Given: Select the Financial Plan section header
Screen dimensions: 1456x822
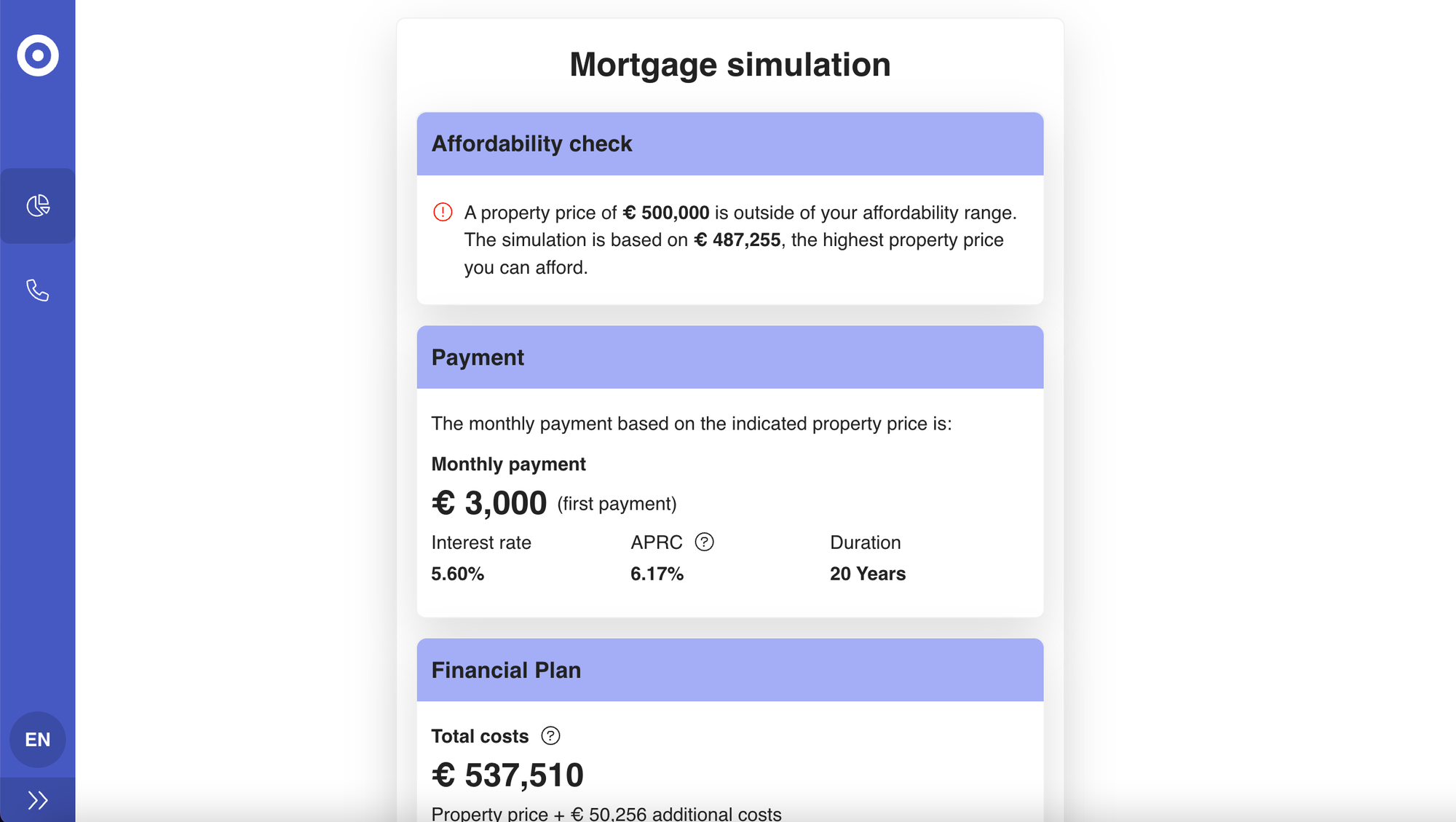Looking at the screenshot, I should (730, 670).
